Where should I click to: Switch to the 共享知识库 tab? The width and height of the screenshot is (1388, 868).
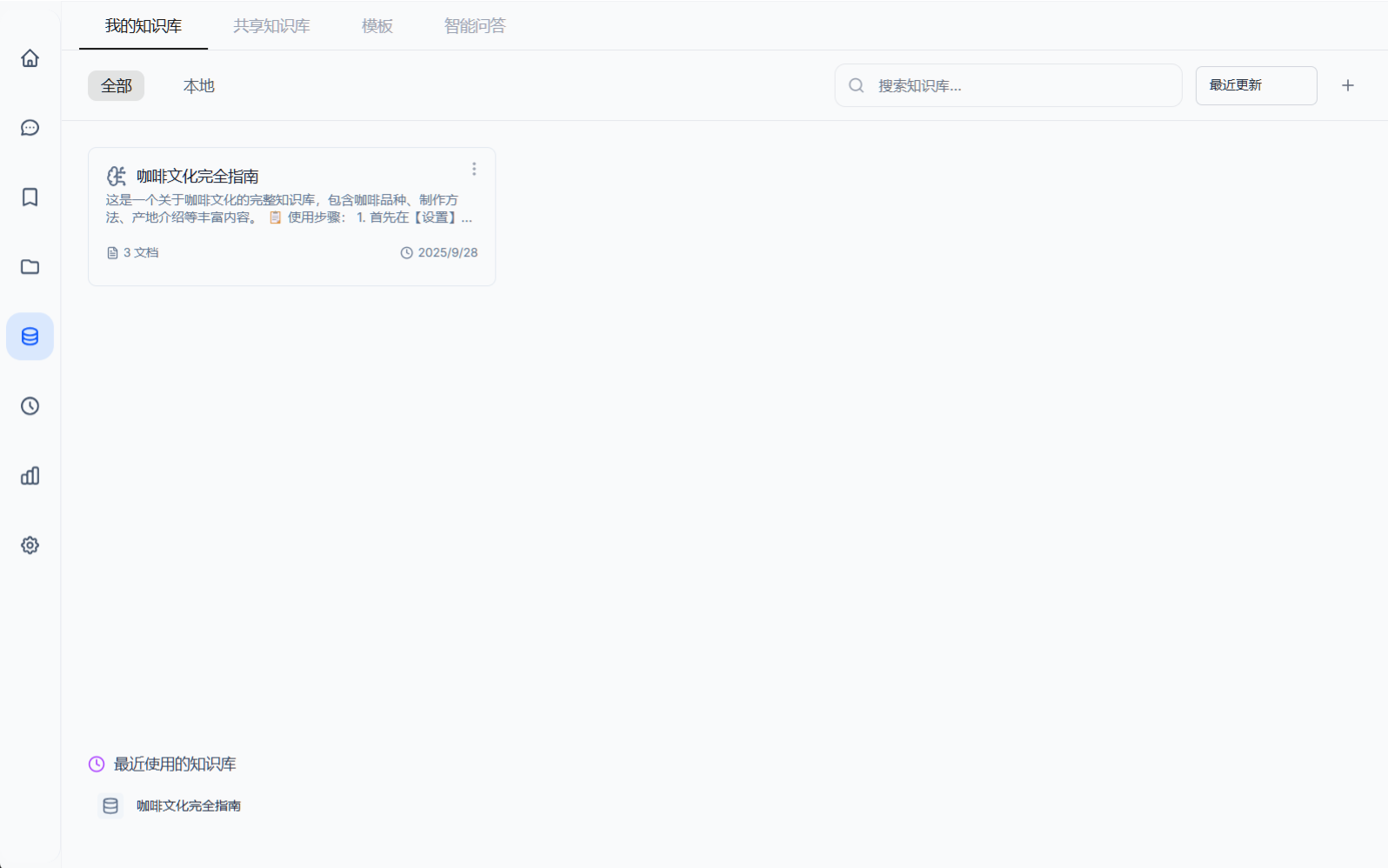coord(271,26)
